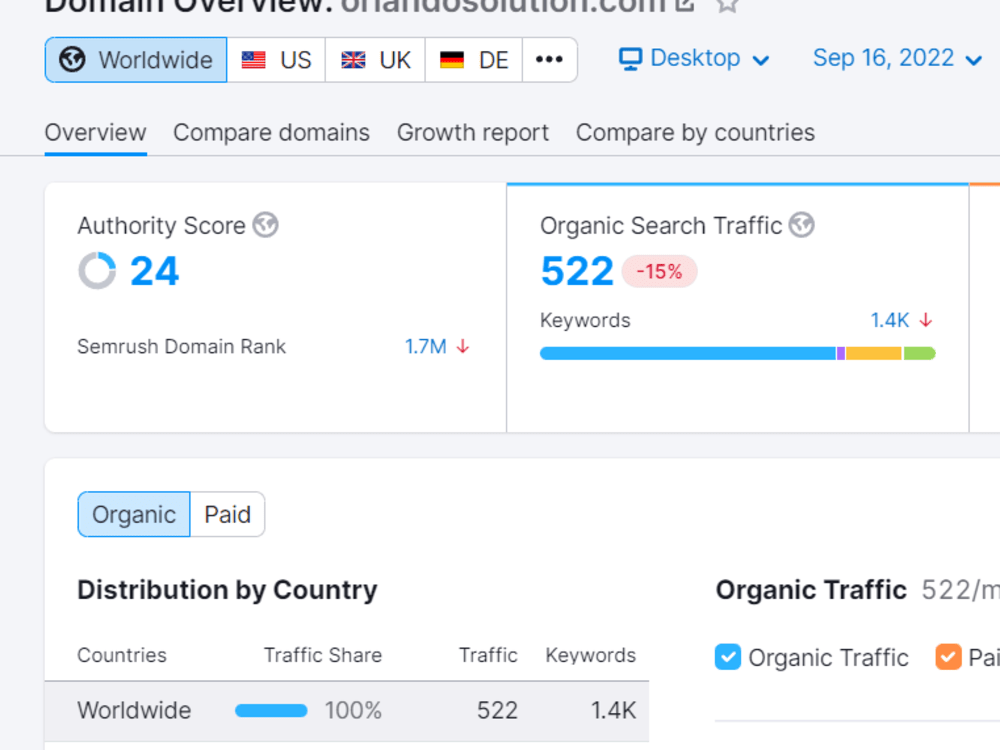Image resolution: width=1000 pixels, height=750 pixels.
Task: Expand the chevron next to the date
Action: (973, 61)
